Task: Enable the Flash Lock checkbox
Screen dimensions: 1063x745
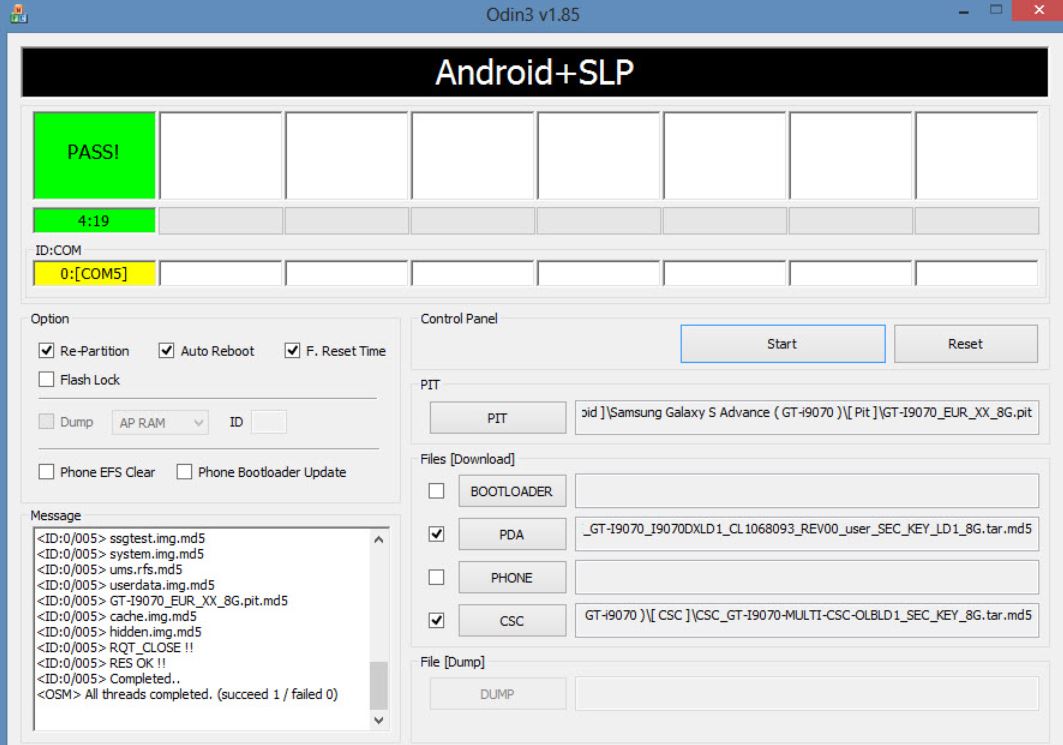Action: pos(46,379)
